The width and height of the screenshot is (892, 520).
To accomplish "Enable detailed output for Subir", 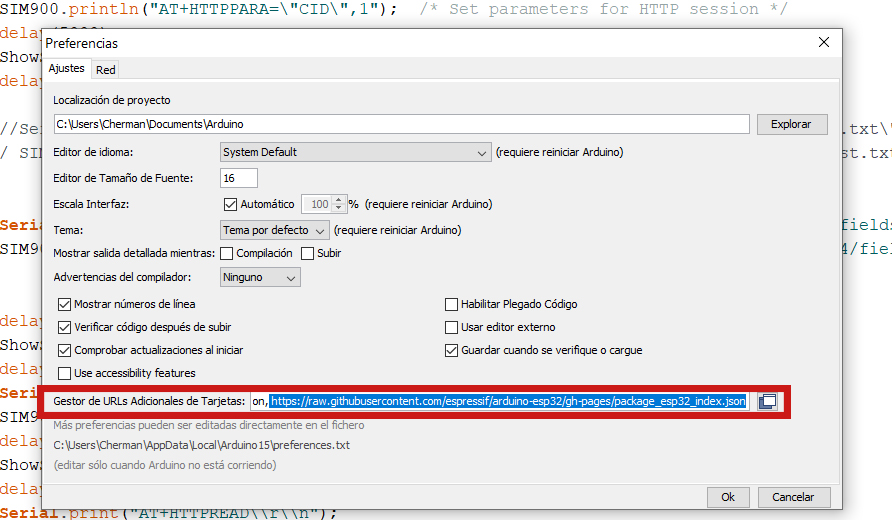I will pos(308,253).
